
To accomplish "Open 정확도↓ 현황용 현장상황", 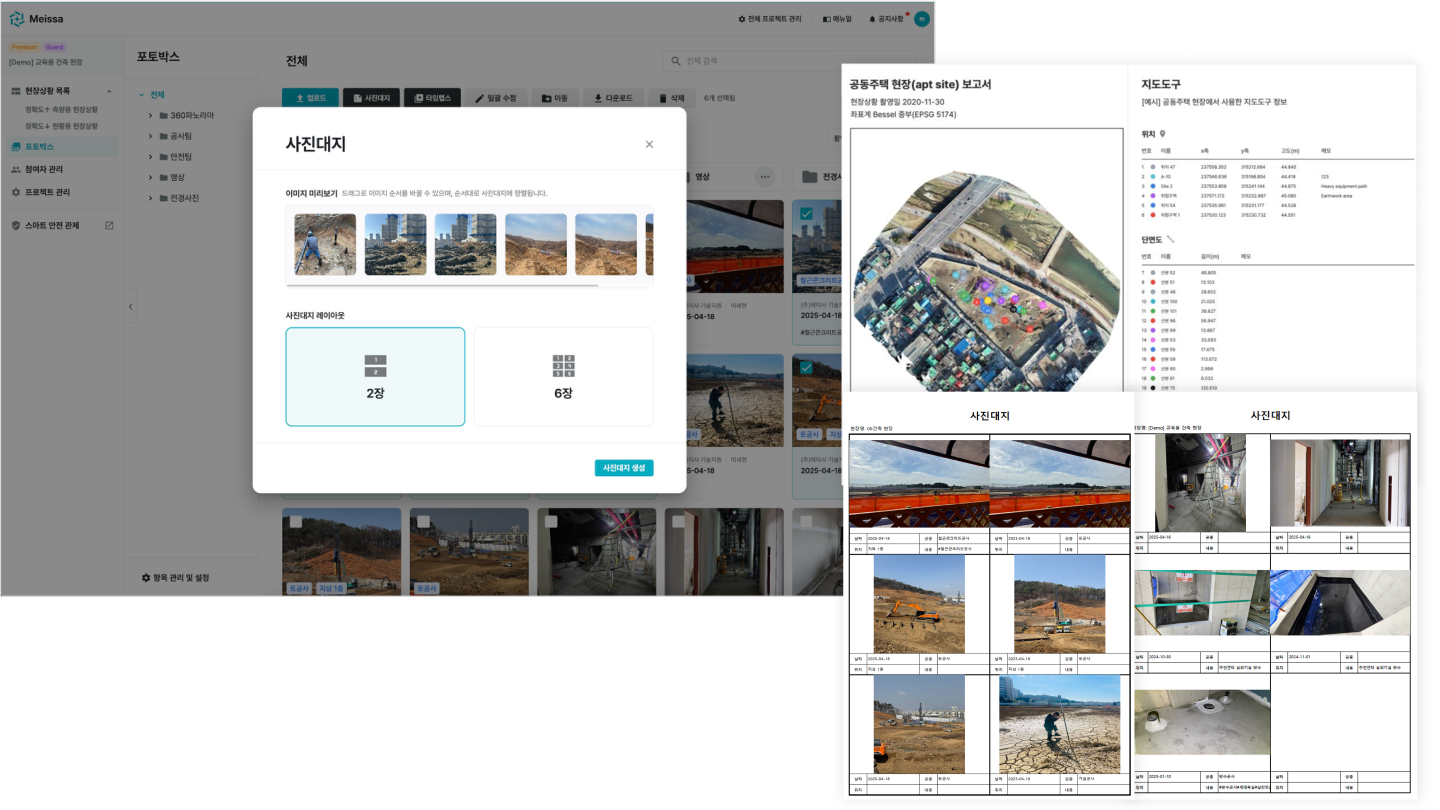I will 62,126.
